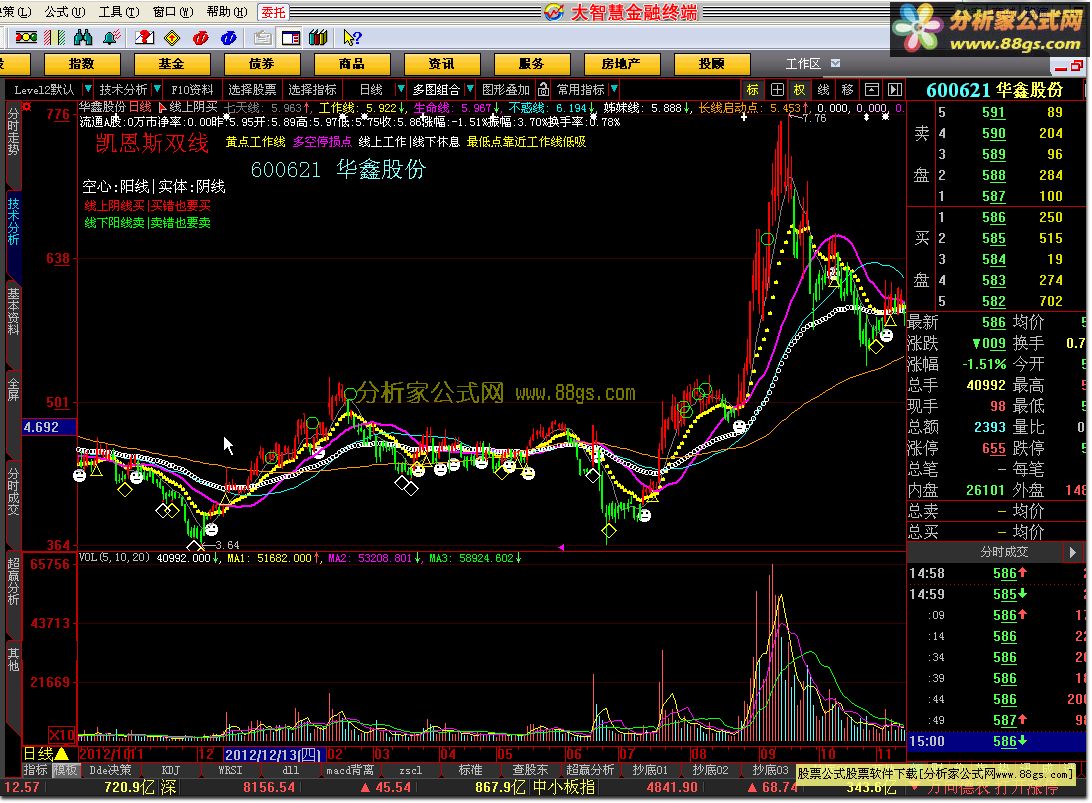Click the 基金 category button

tap(172, 63)
